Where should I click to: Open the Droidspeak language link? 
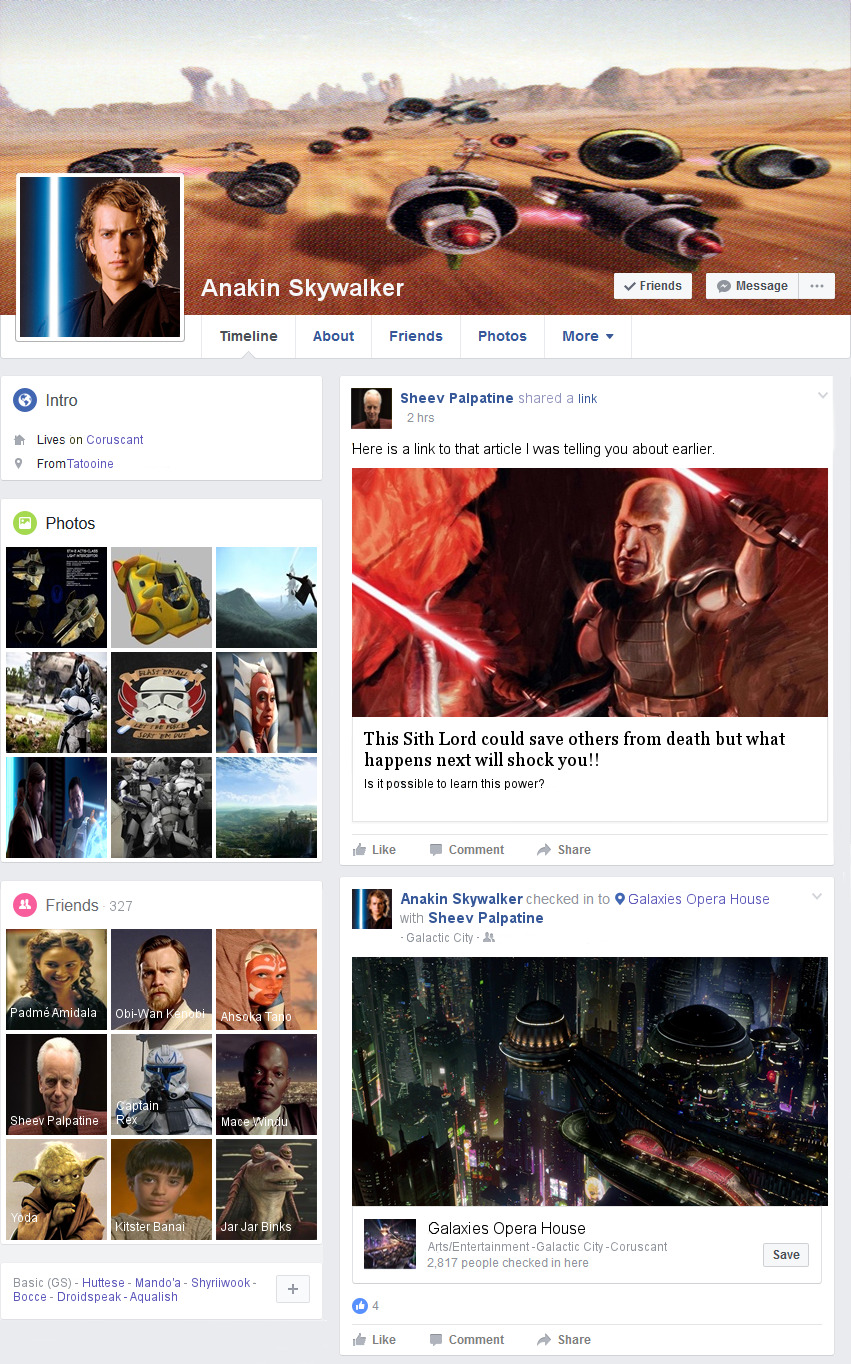coord(88,1297)
